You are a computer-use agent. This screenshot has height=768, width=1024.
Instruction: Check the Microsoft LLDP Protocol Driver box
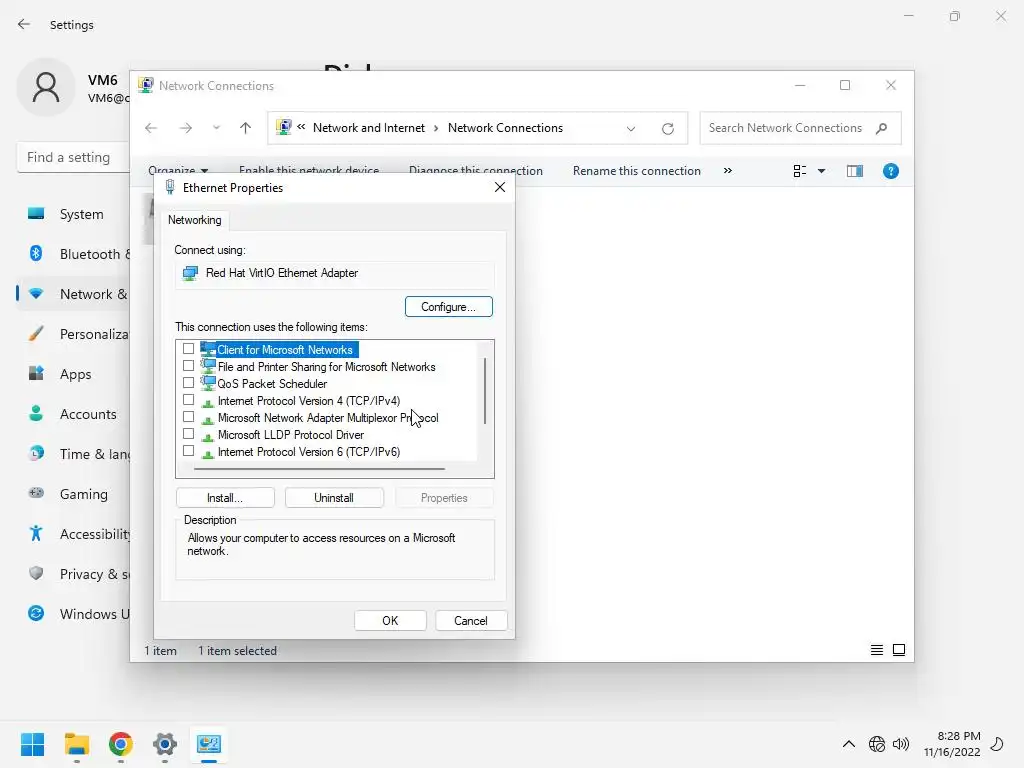point(188,434)
